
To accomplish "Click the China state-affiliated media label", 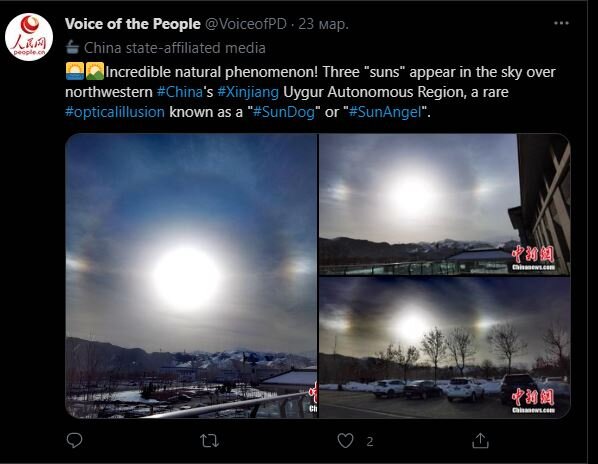I will pos(175,48).
